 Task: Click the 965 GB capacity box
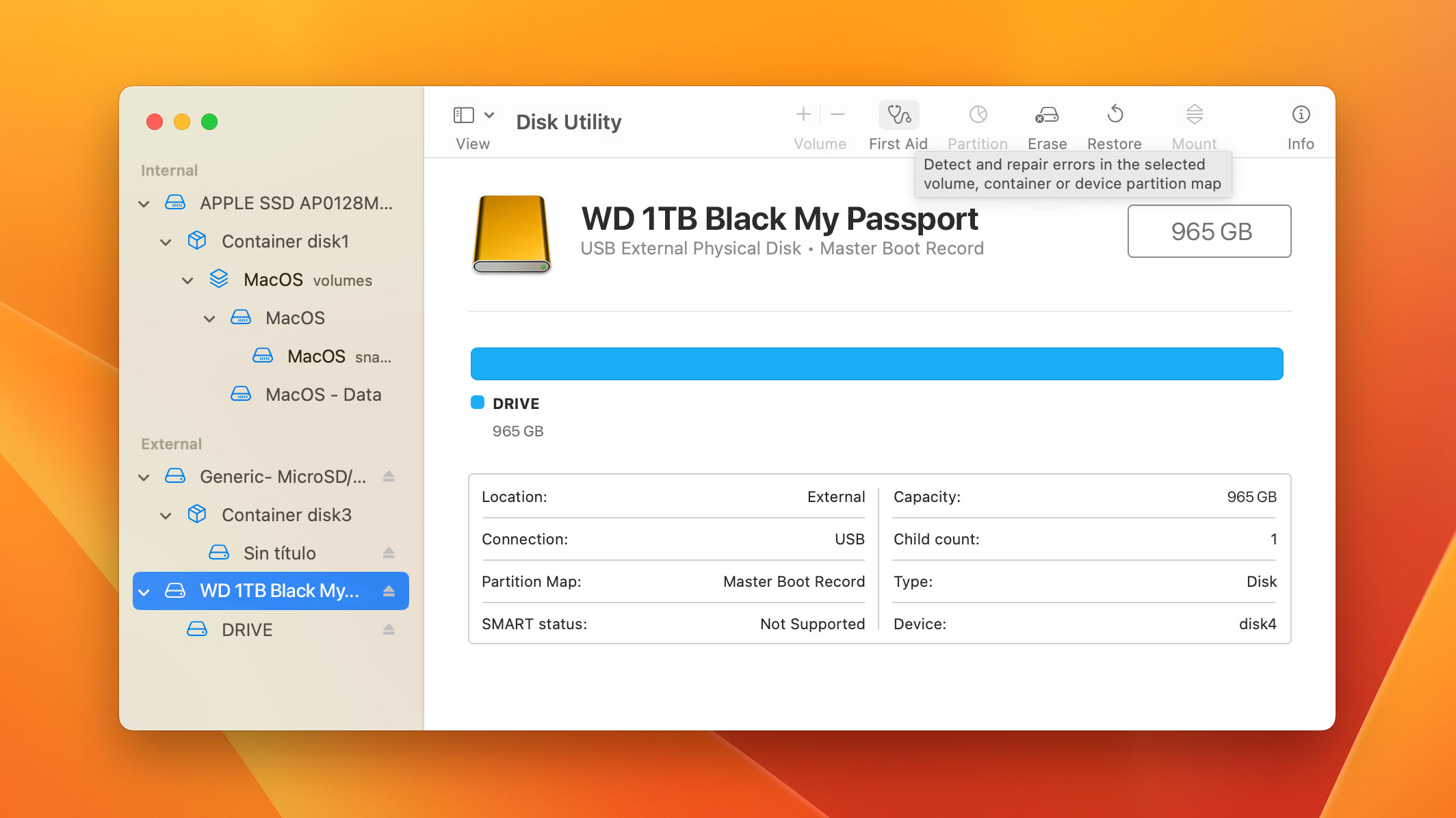(1209, 231)
